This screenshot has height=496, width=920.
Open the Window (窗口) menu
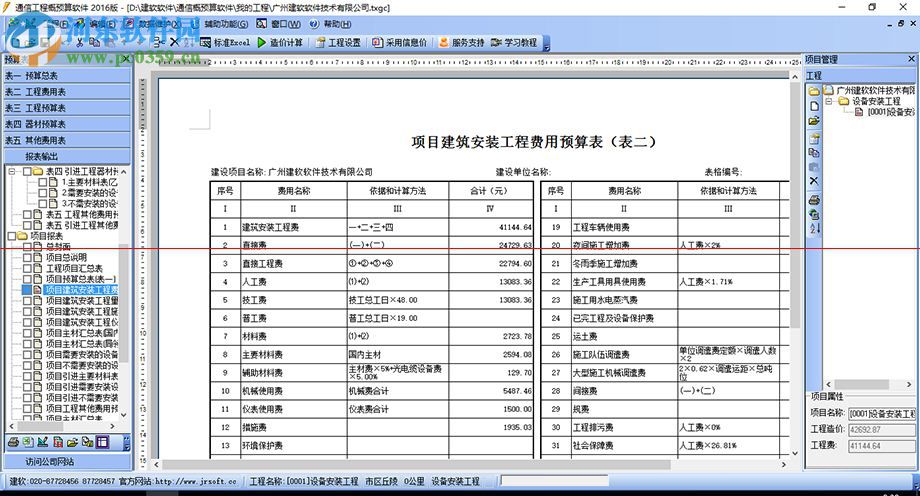tap(286, 24)
